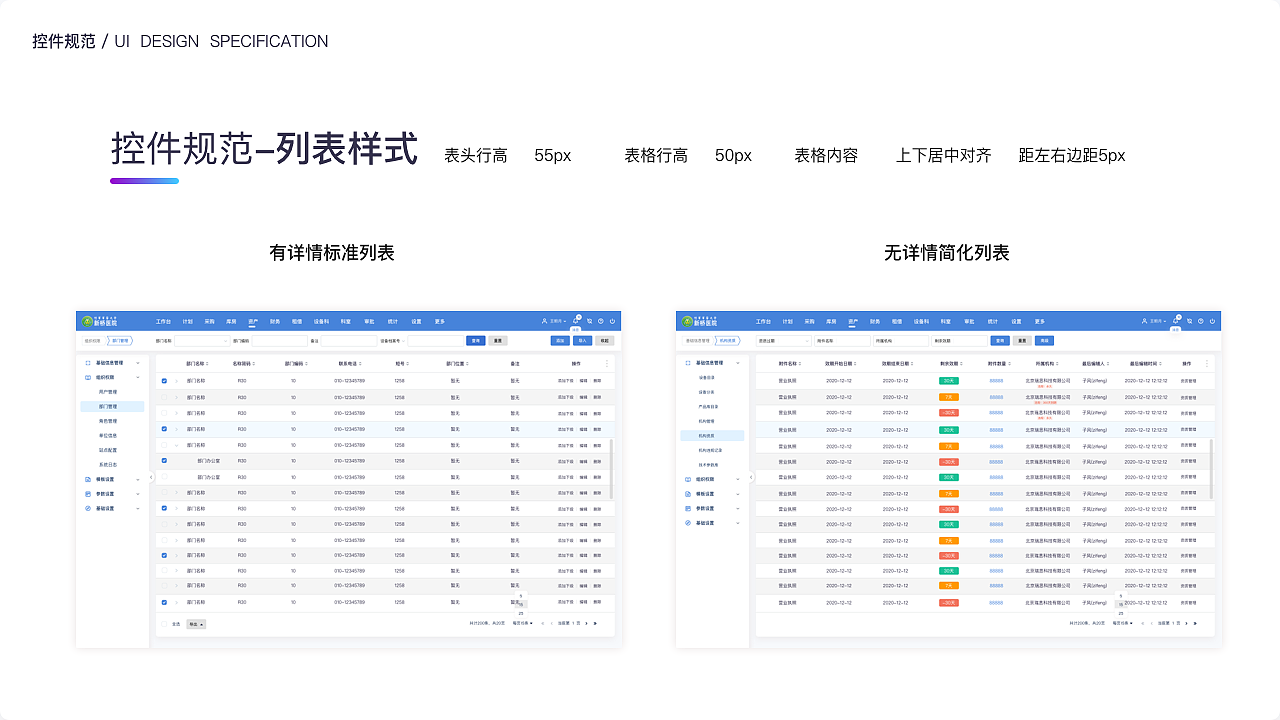Go to last page in standard list pagination

pyautogui.click(x=595, y=623)
